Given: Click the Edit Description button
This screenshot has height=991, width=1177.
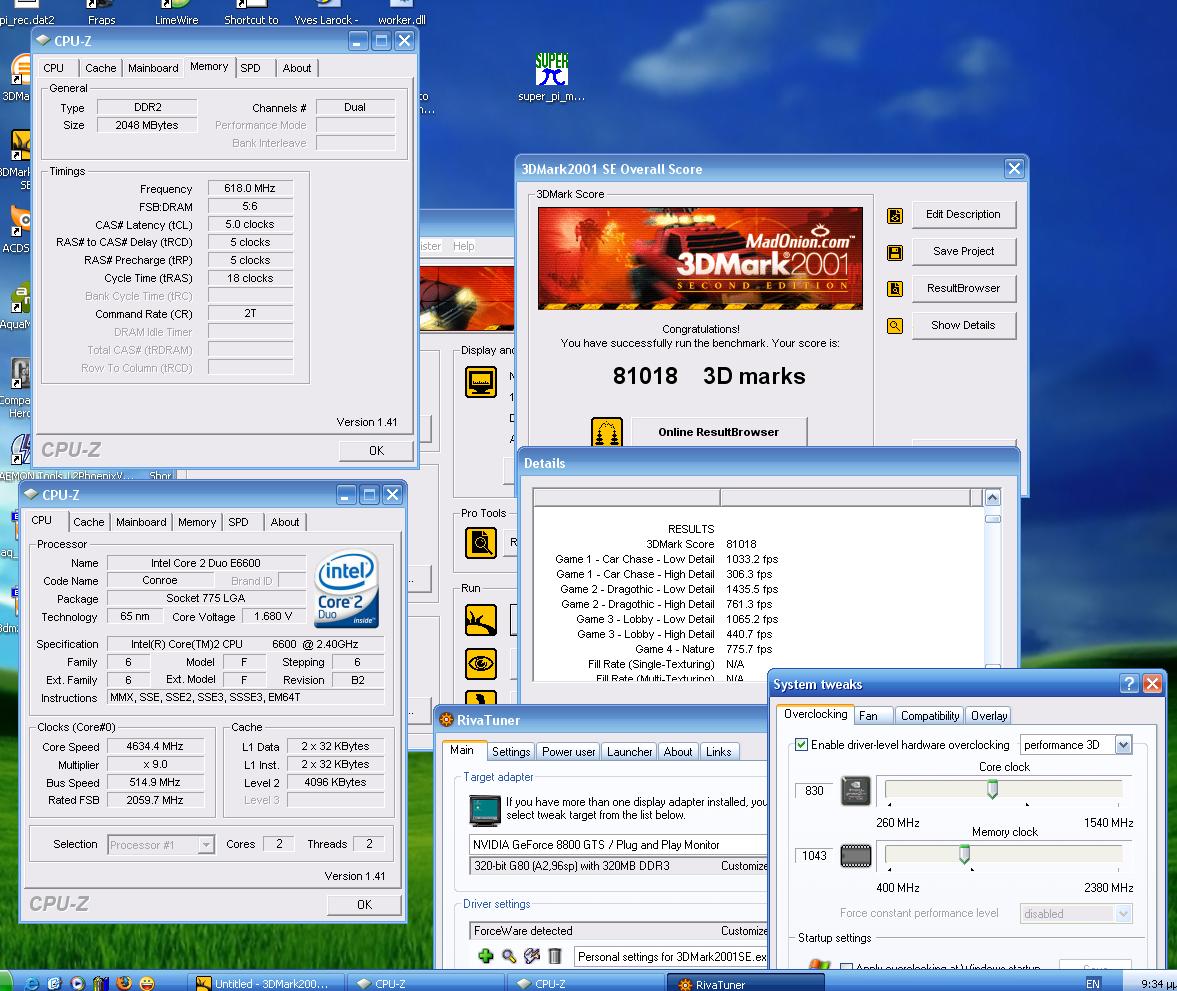Looking at the screenshot, I should click(x=964, y=215).
